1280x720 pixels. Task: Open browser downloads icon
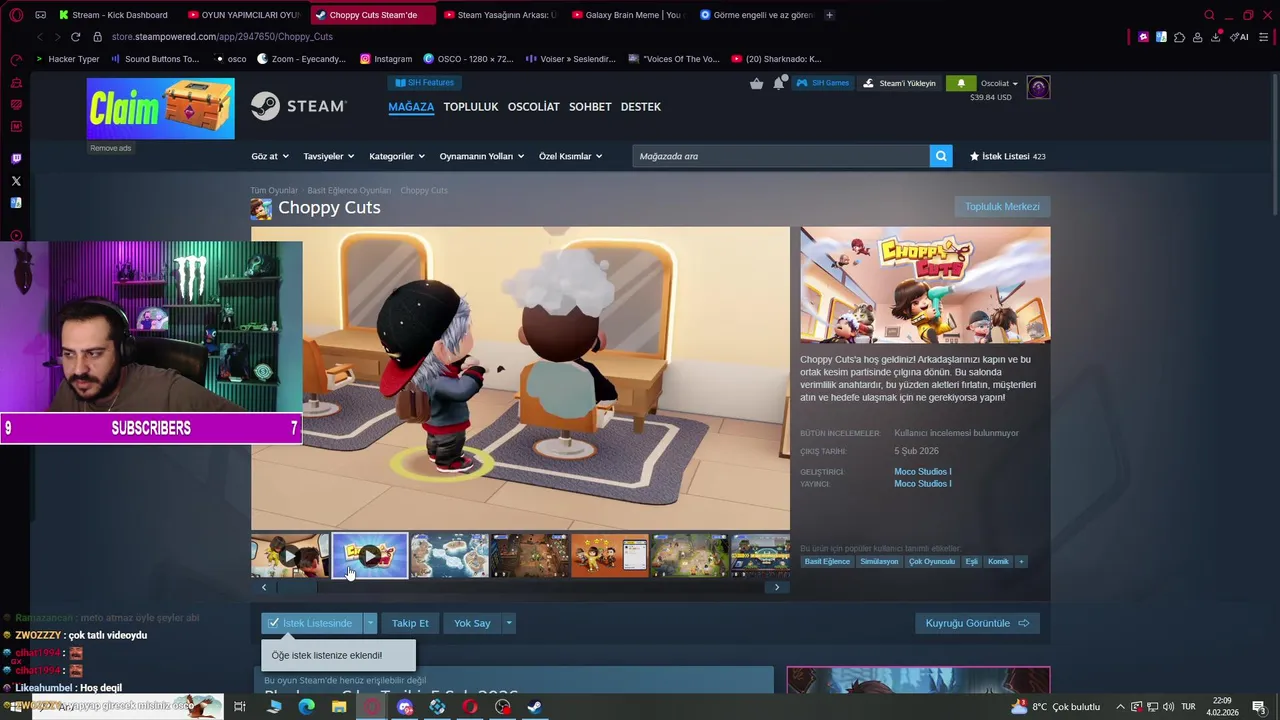(1215, 37)
